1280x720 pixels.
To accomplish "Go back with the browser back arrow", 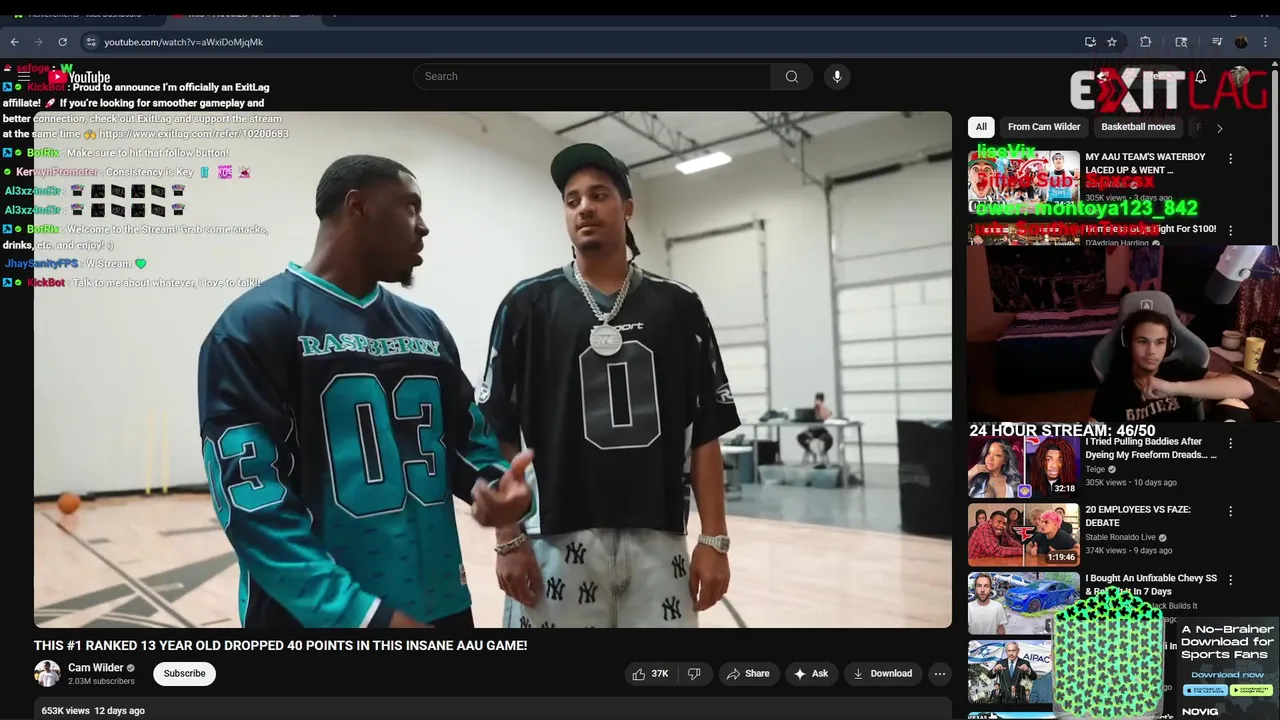I will point(14,42).
